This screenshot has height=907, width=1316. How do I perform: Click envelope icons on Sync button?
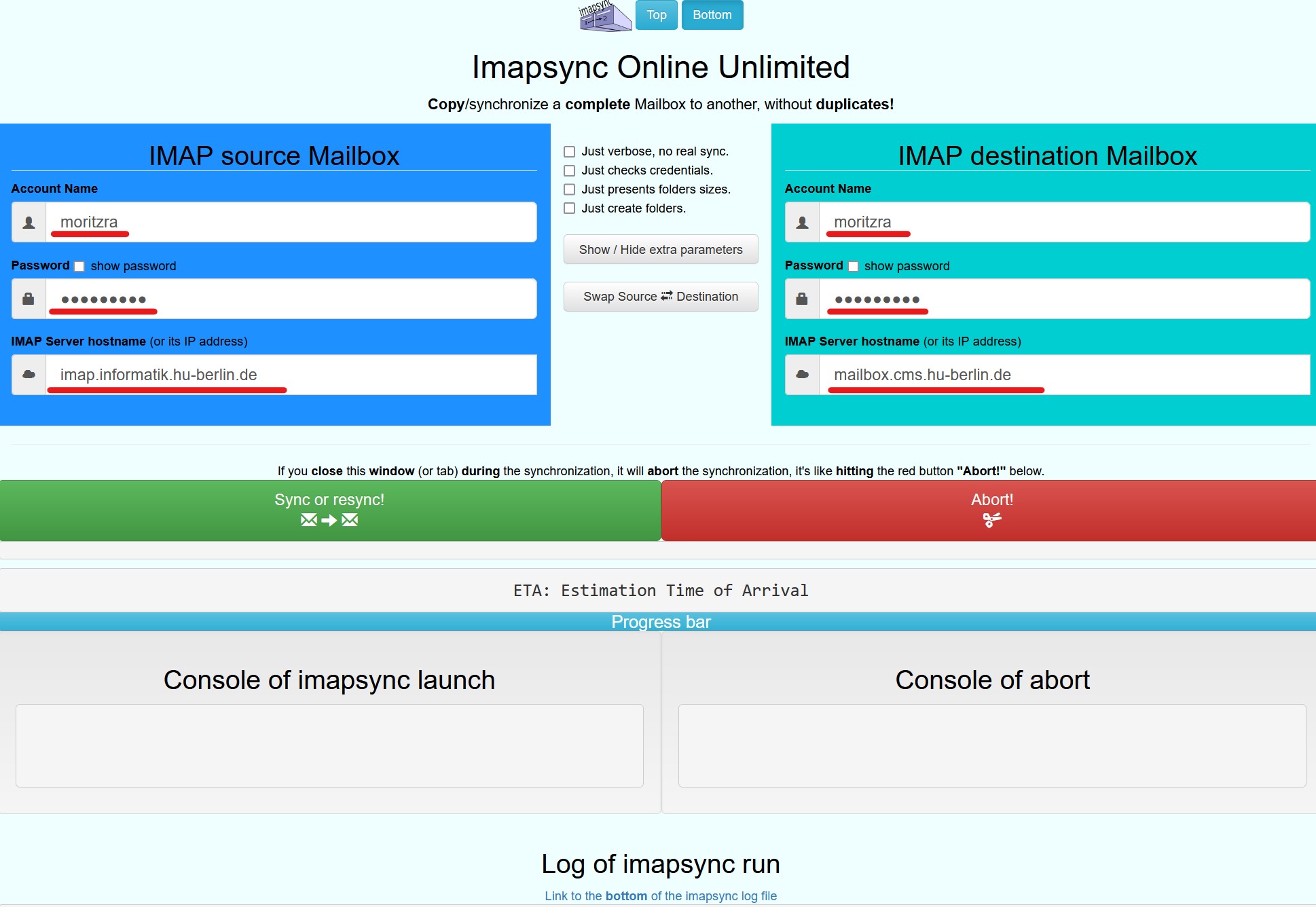pos(329,520)
